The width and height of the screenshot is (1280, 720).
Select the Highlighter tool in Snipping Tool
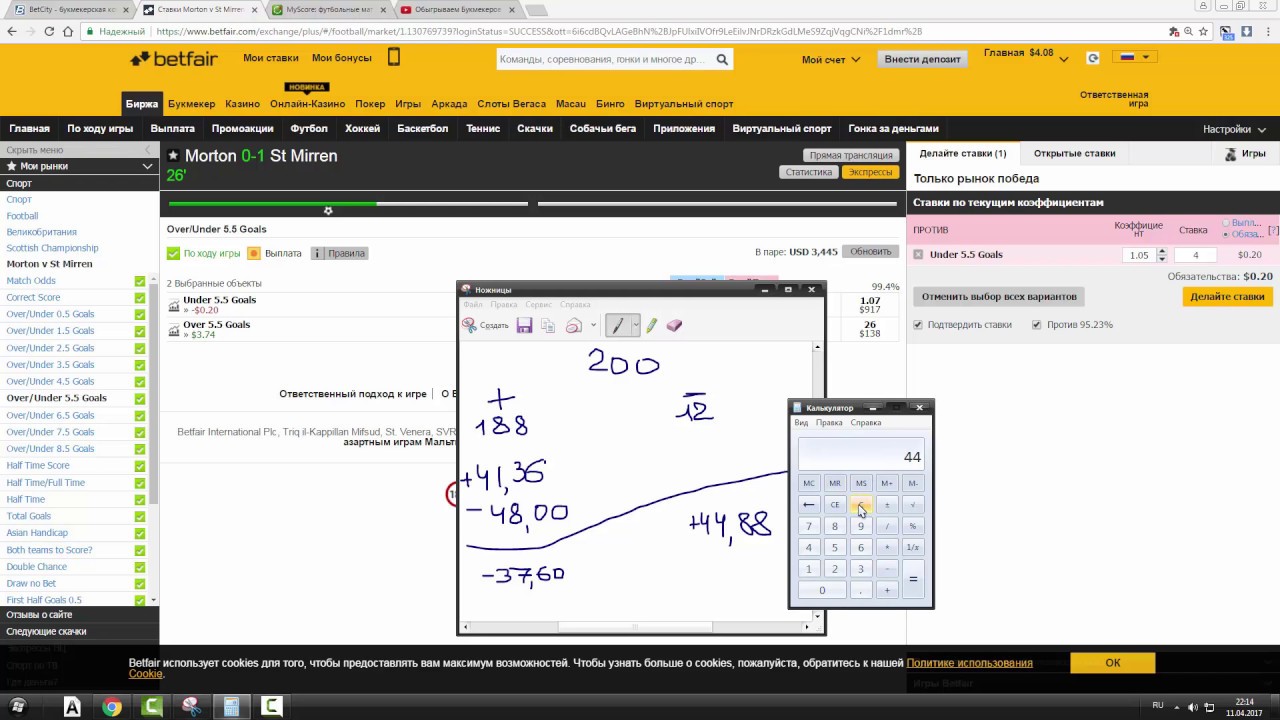pos(652,326)
